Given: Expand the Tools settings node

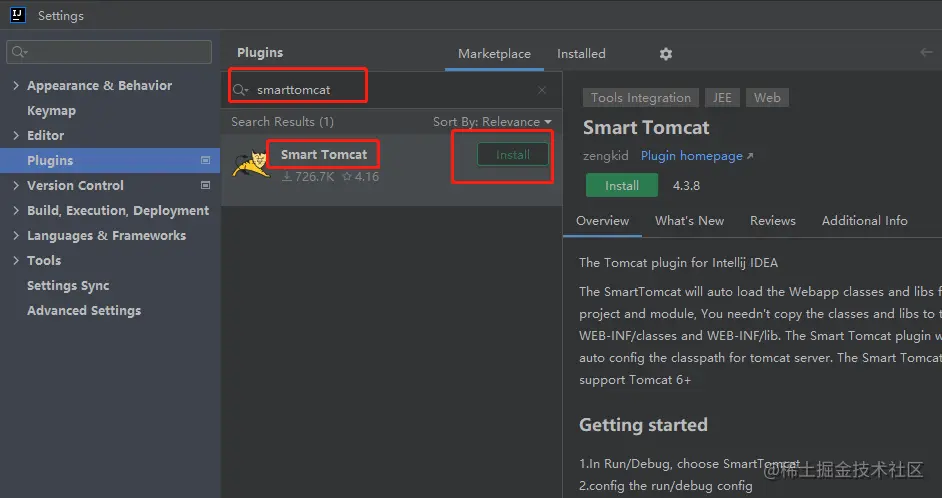Looking at the screenshot, I should (x=16, y=261).
